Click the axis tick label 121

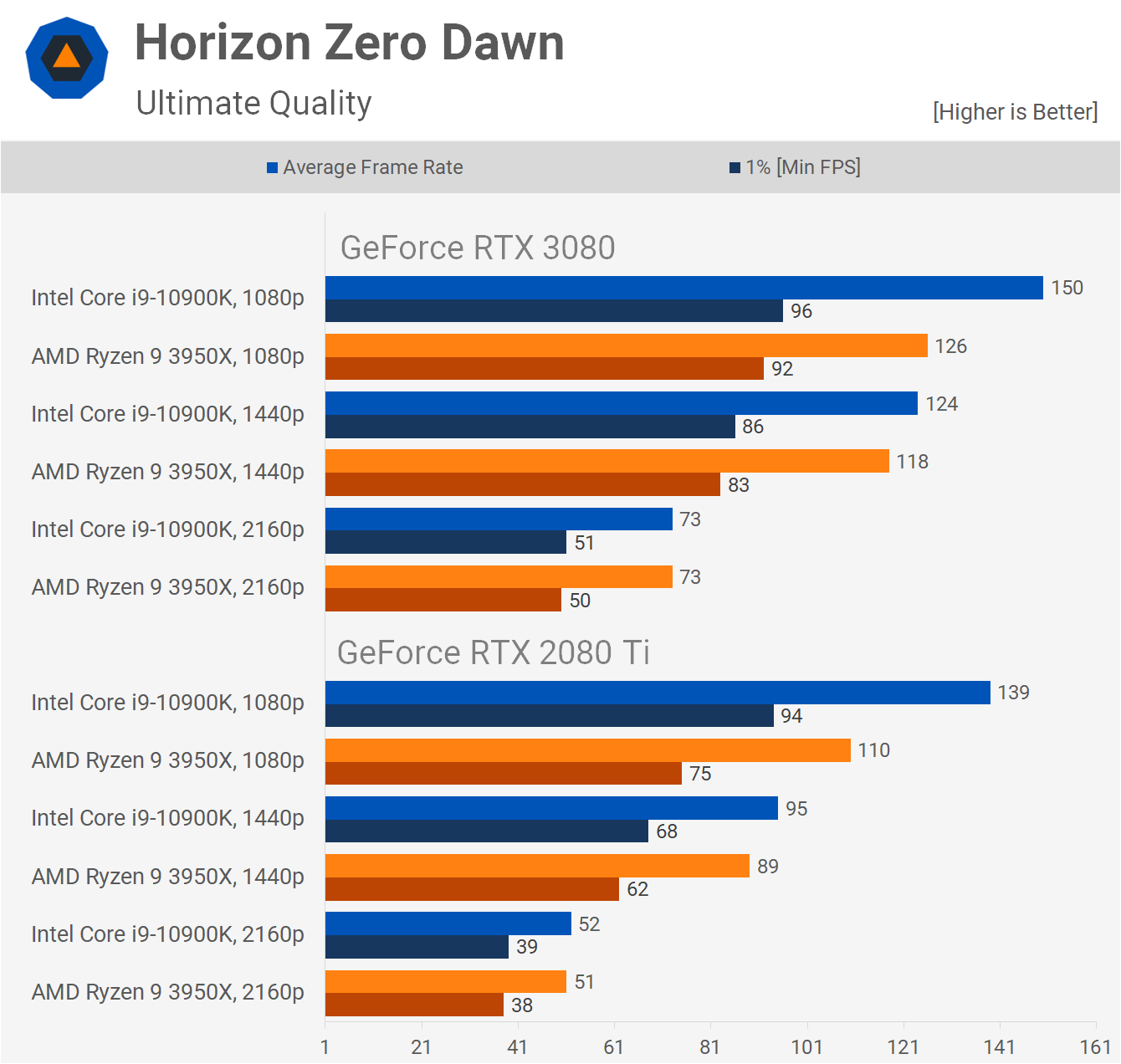point(903,1047)
